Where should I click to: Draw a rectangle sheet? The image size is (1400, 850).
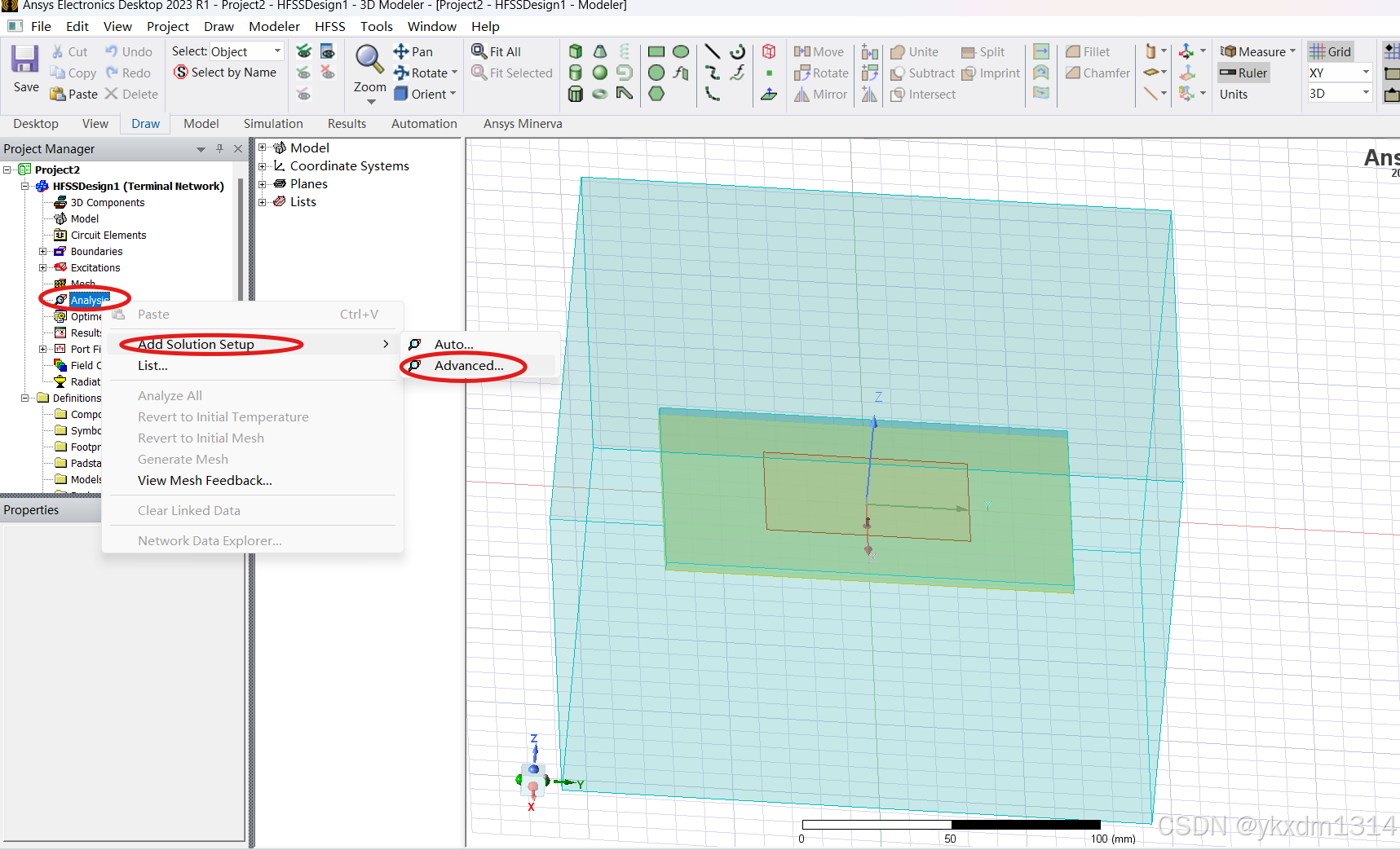click(656, 51)
